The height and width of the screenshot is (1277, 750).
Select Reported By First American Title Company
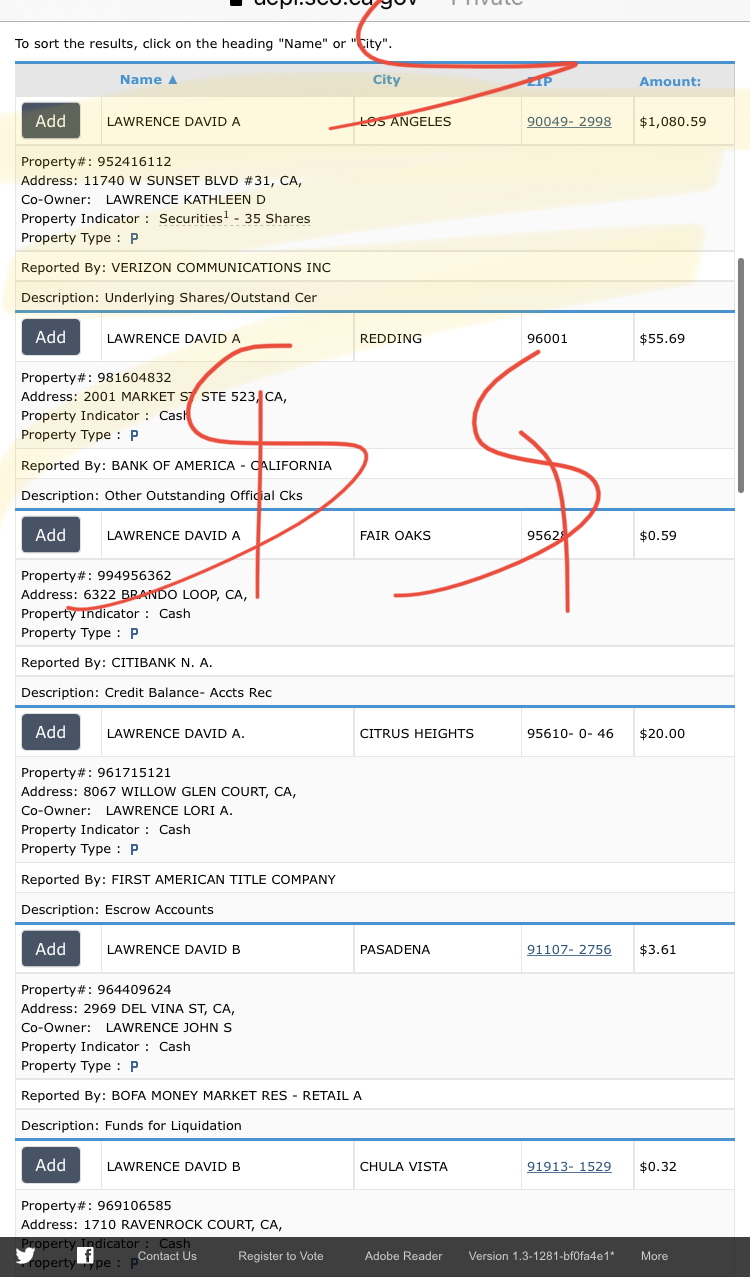pos(375,879)
